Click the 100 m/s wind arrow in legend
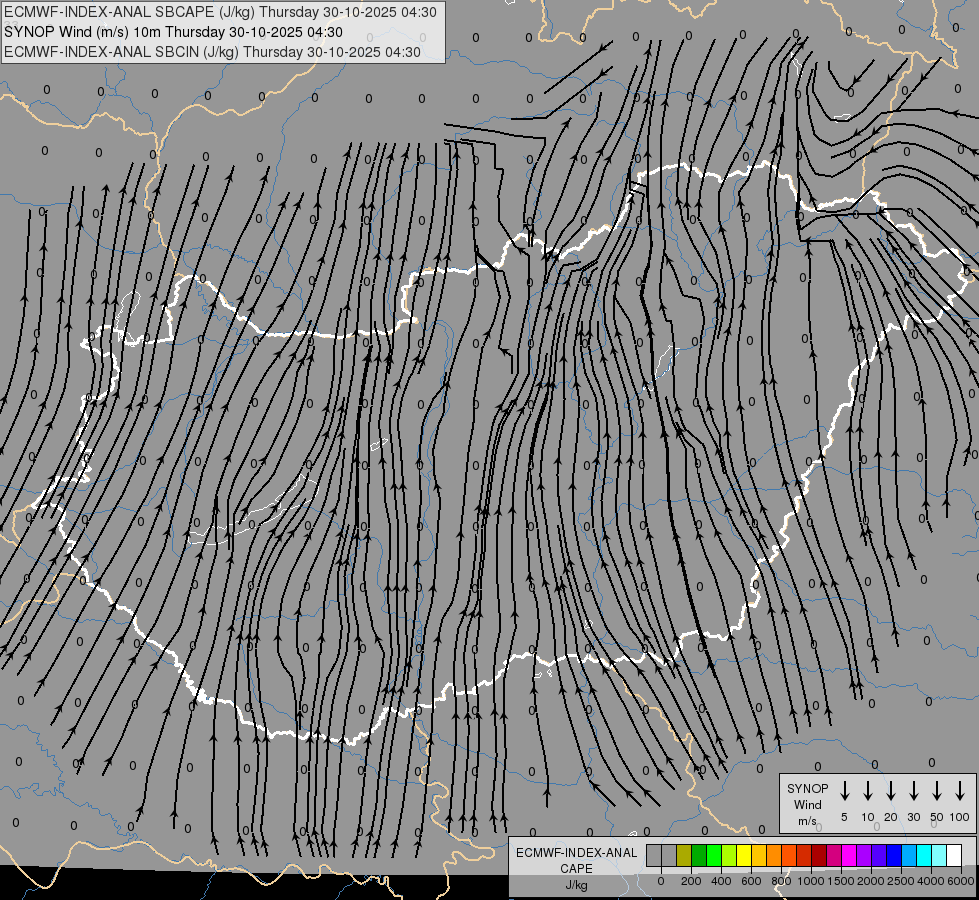The image size is (979, 900). [960, 791]
